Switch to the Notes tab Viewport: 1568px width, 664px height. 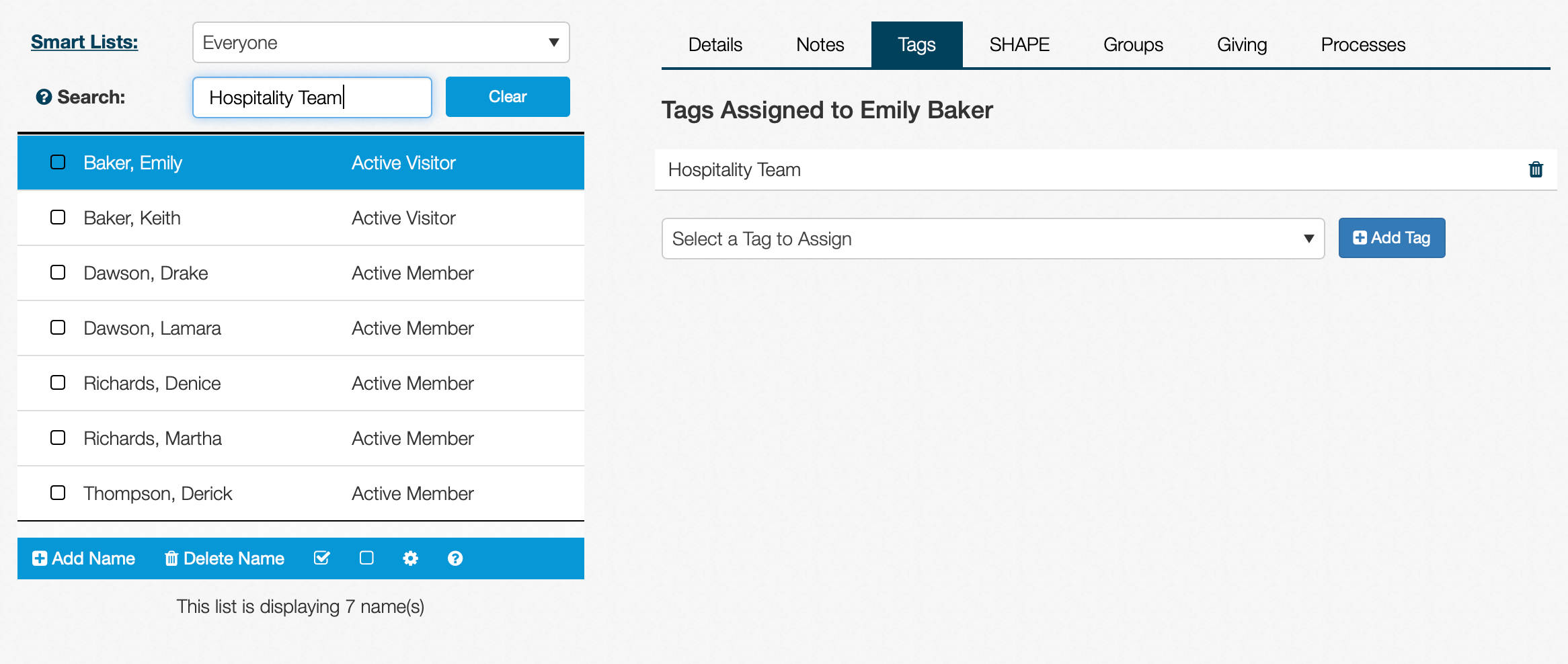(820, 45)
